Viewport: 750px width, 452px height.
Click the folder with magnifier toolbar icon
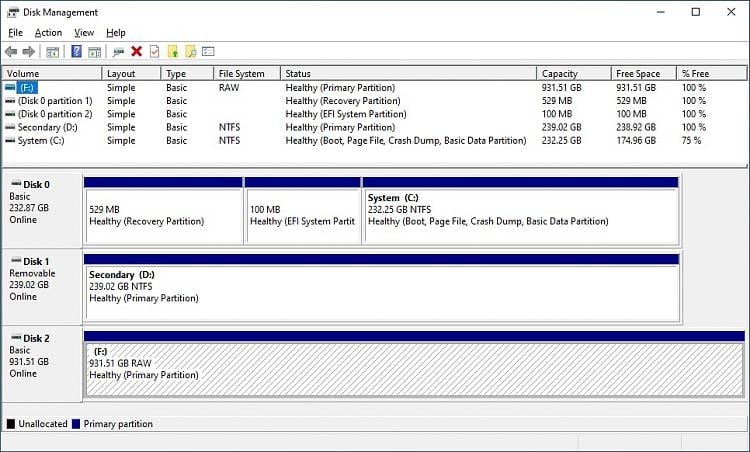[x=191, y=51]
